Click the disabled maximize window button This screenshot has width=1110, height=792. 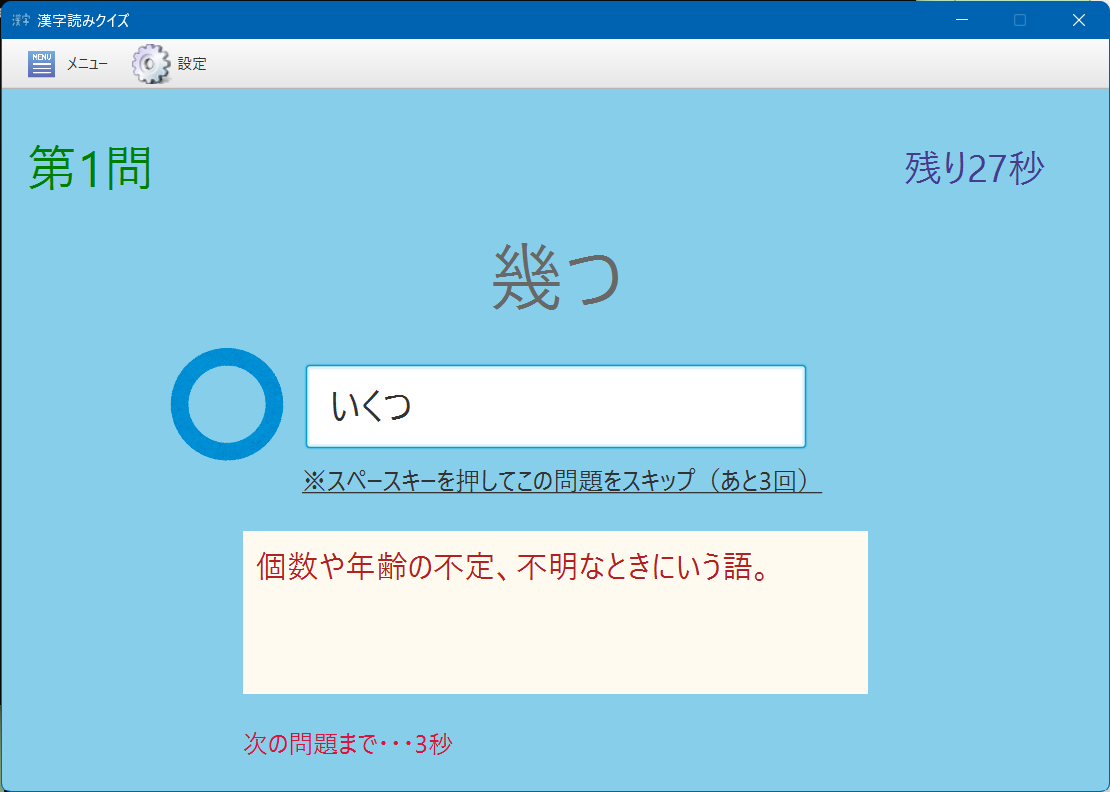(x=1020, y=20)
